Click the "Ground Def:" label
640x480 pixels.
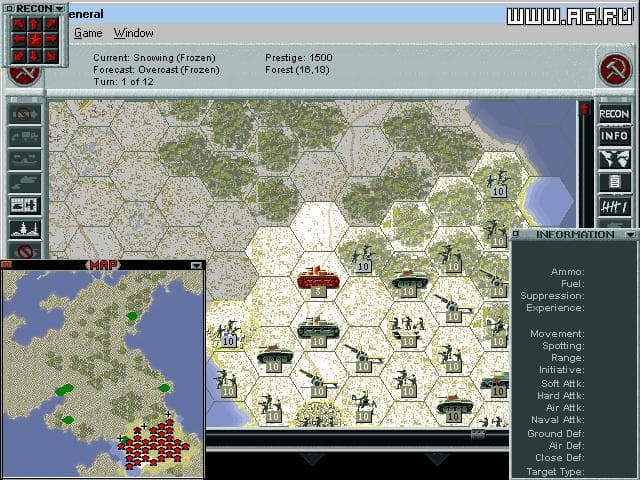click(556, 433)
